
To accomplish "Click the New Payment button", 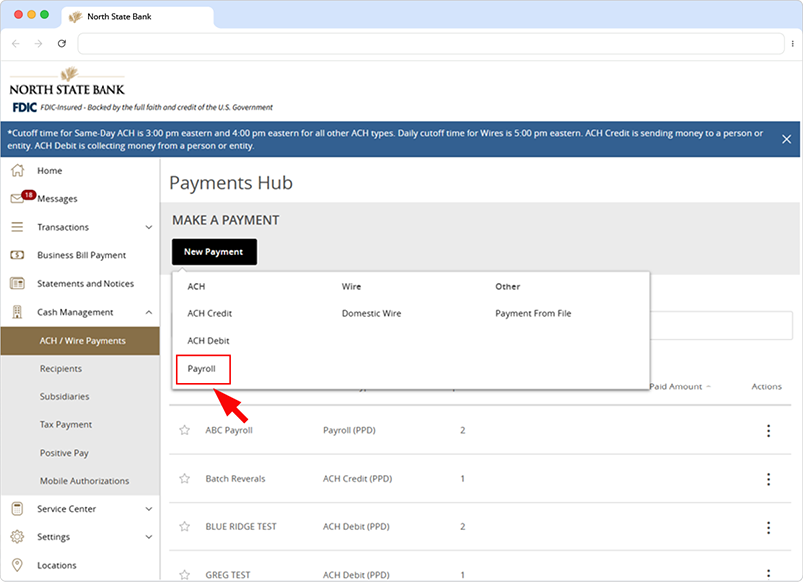I will 213,251.
